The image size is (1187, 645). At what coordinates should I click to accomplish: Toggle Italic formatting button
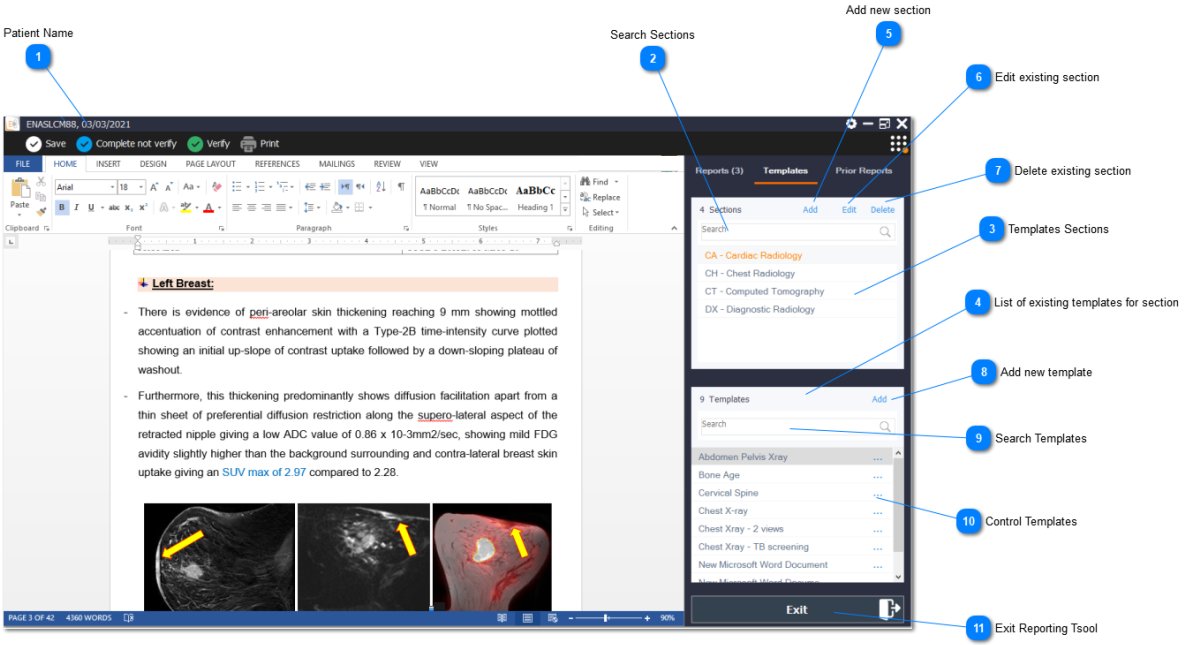point(76,207)
